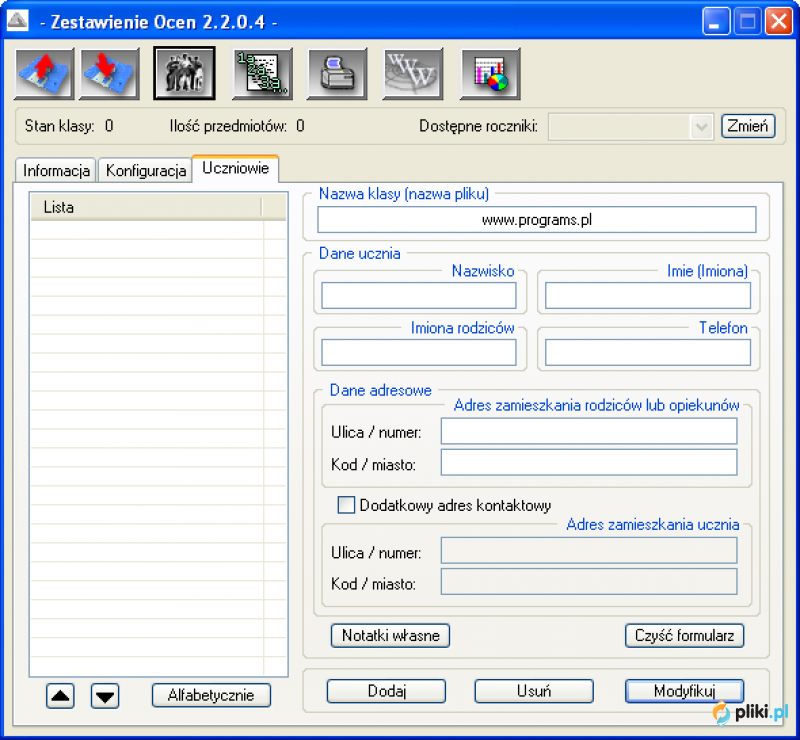The image size is (800, 740).
Task: Switch to the Informacja tab
Action: [x=56, y=170]
